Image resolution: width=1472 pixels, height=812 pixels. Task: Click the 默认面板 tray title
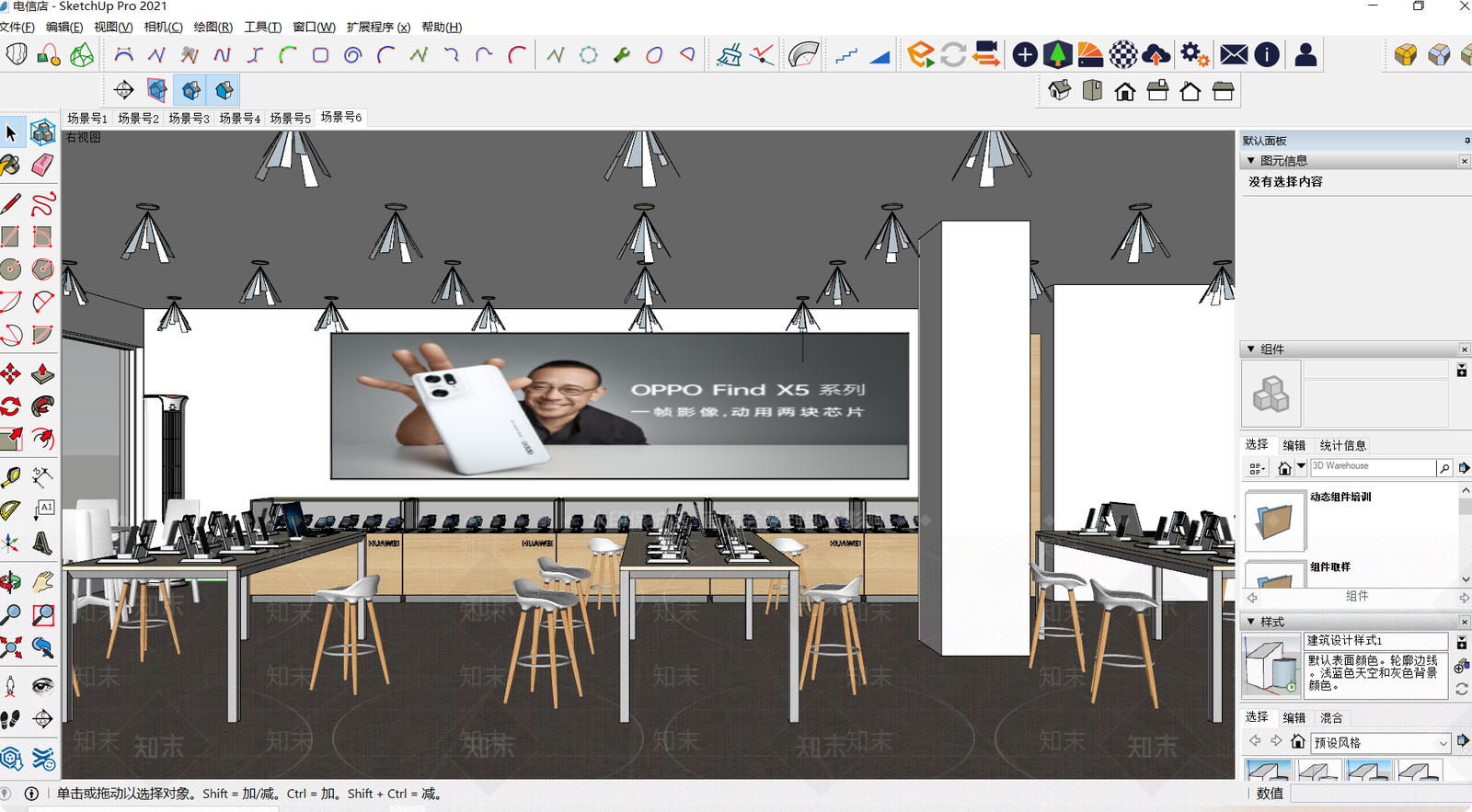[1264, 141]
